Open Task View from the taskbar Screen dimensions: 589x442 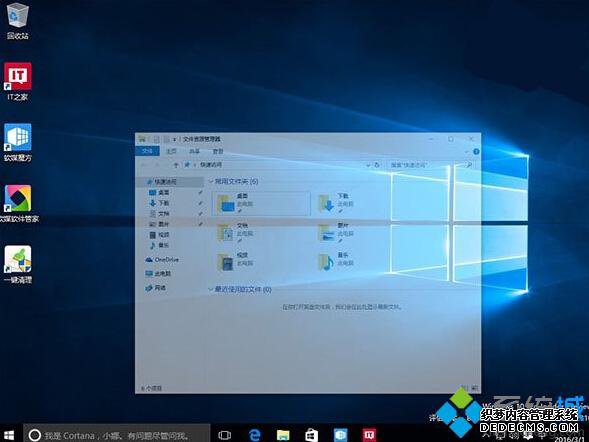[224, 435]
